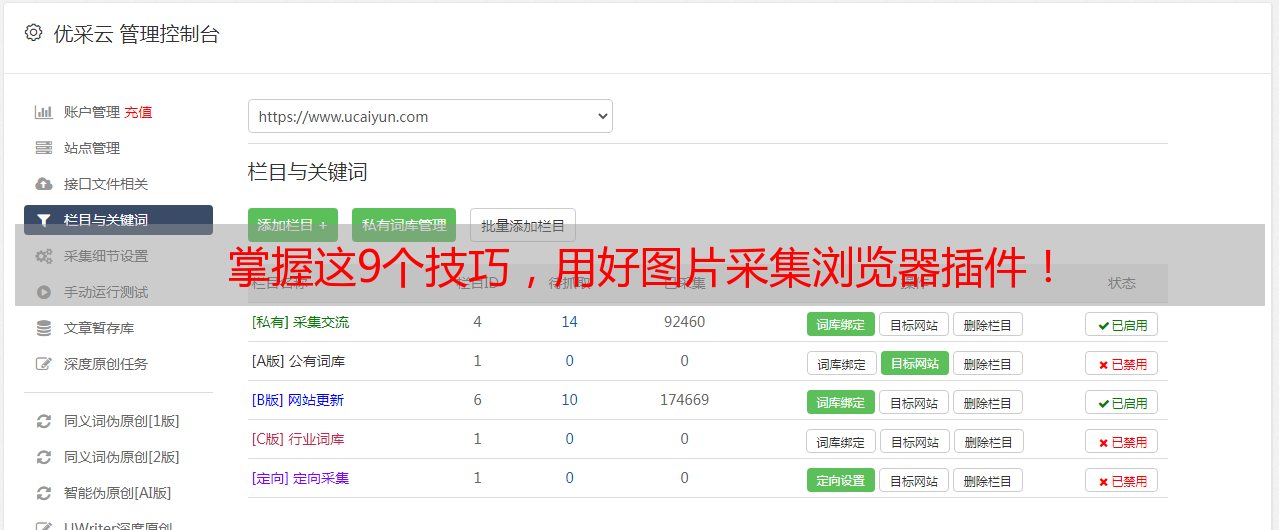Image resolution: width=1279 pixels, height=530 pixels.
Task: Click refresh icon of 同义词伪原创[1版]
Action: (x=43, y=421)
